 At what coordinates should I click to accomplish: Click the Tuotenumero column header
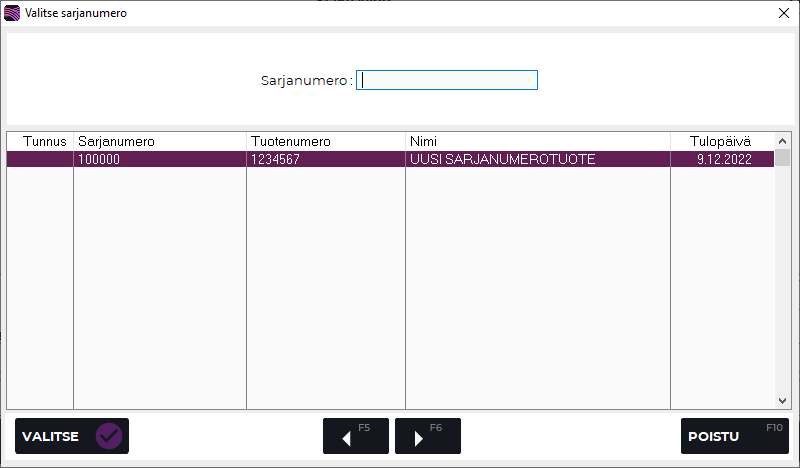tap(325, 141)
